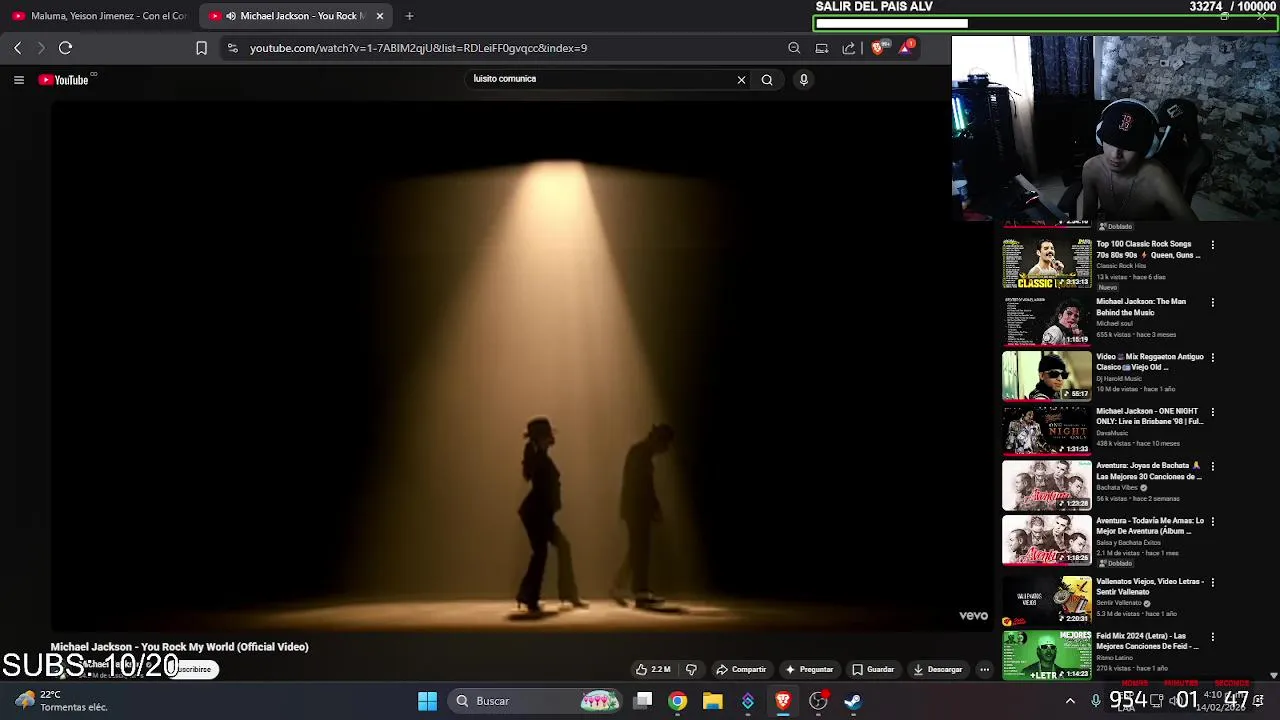Open Task View on the taskbar
1280x720 pixels.
644,701
